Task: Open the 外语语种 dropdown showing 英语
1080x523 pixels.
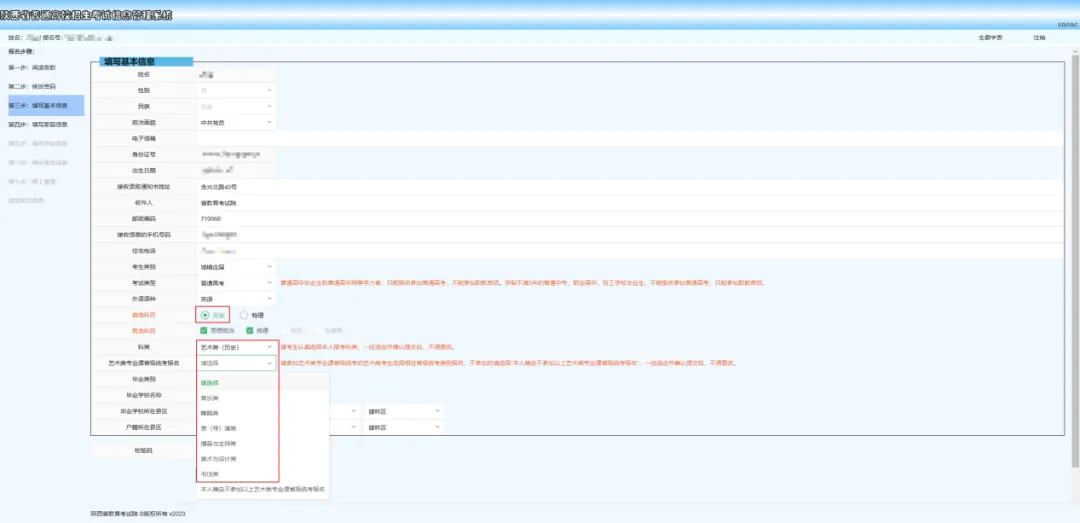Action: tap(236, 299)
